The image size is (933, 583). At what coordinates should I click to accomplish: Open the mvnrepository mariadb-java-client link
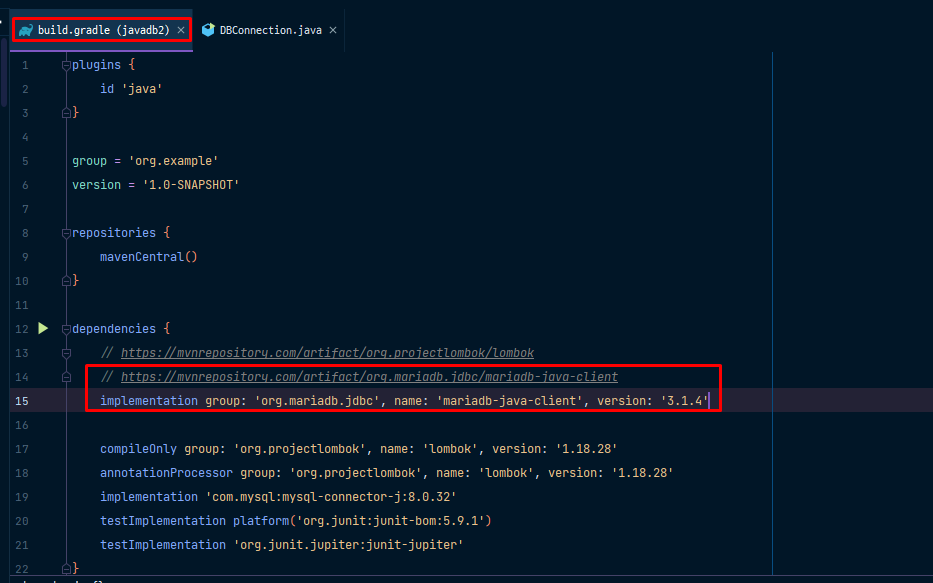tap(369, 377)
